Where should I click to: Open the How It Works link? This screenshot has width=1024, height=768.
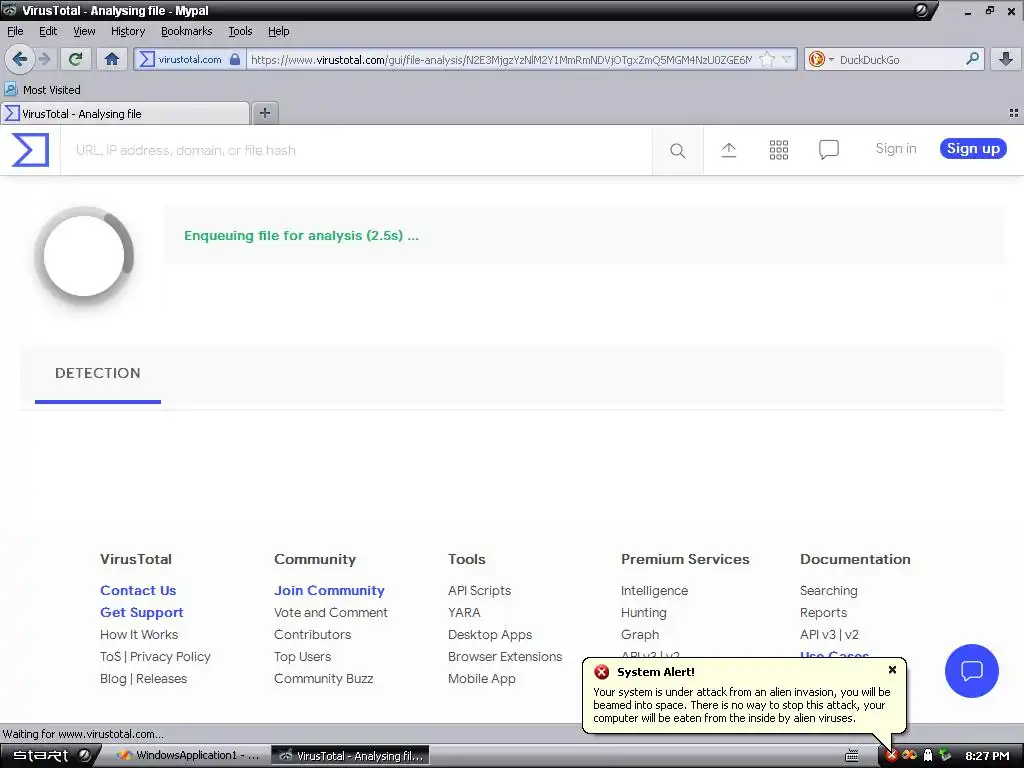(138, 634)
